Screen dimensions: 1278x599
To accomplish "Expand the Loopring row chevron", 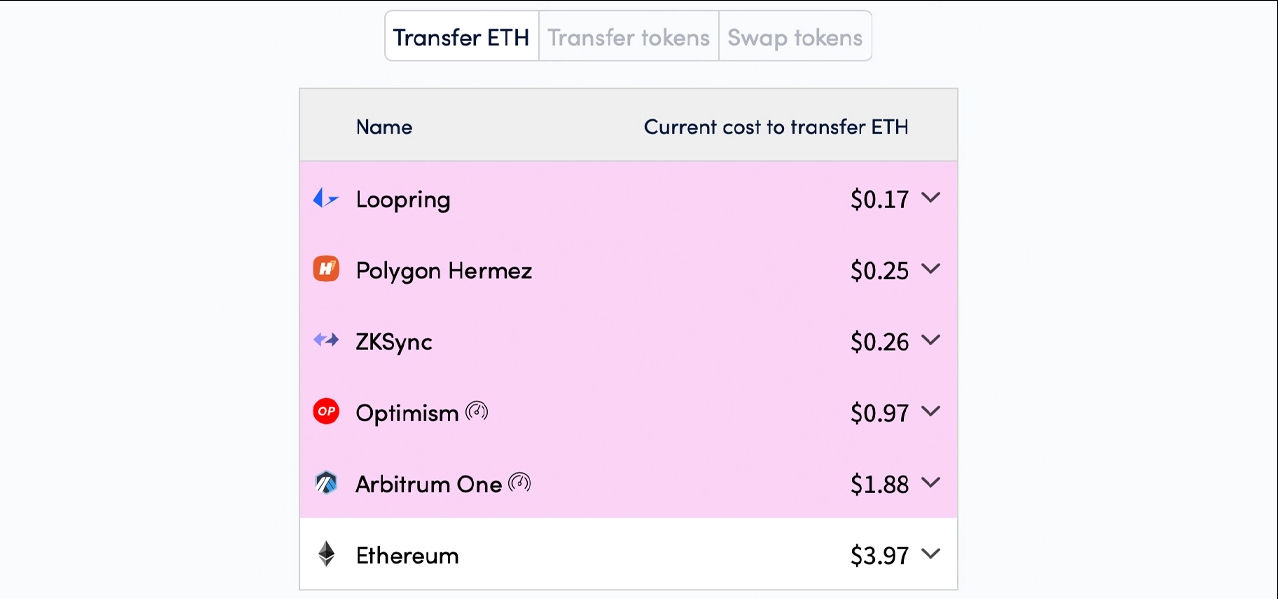I will (x=931, y=198).
